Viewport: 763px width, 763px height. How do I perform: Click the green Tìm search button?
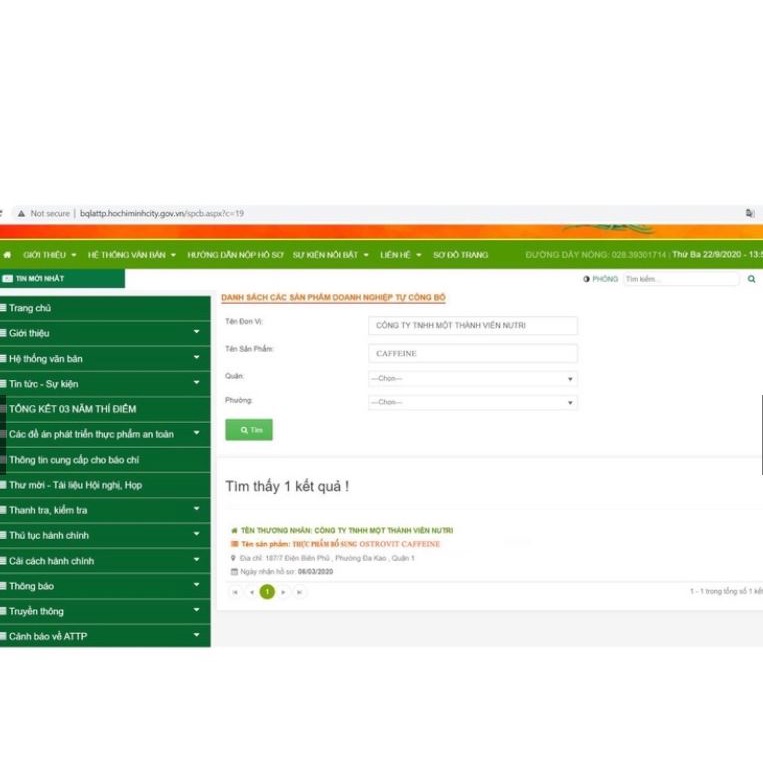click(249, 429)
